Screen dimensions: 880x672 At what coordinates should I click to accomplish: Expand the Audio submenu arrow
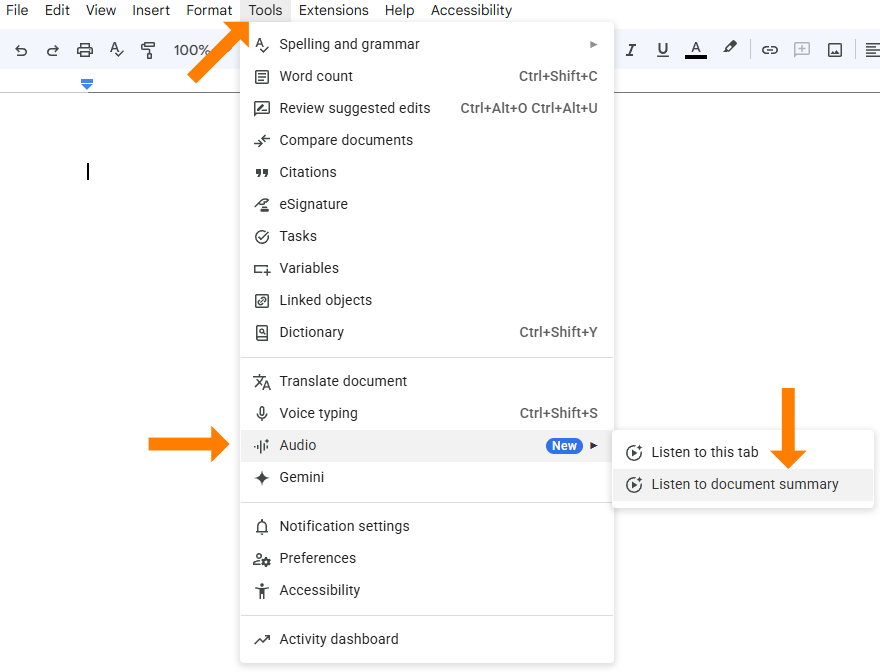coord(594,445)
